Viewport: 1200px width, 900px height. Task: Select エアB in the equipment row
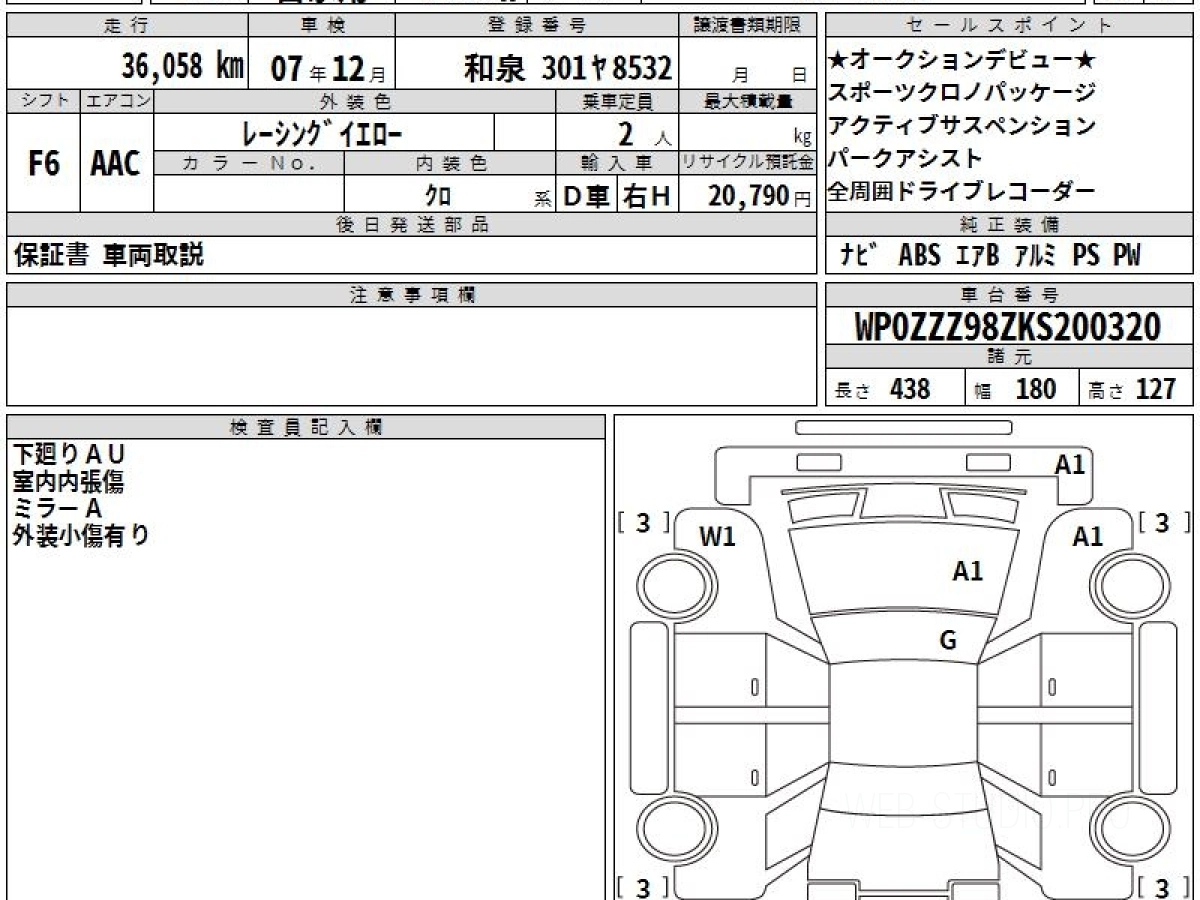click(x=978, y=256)
